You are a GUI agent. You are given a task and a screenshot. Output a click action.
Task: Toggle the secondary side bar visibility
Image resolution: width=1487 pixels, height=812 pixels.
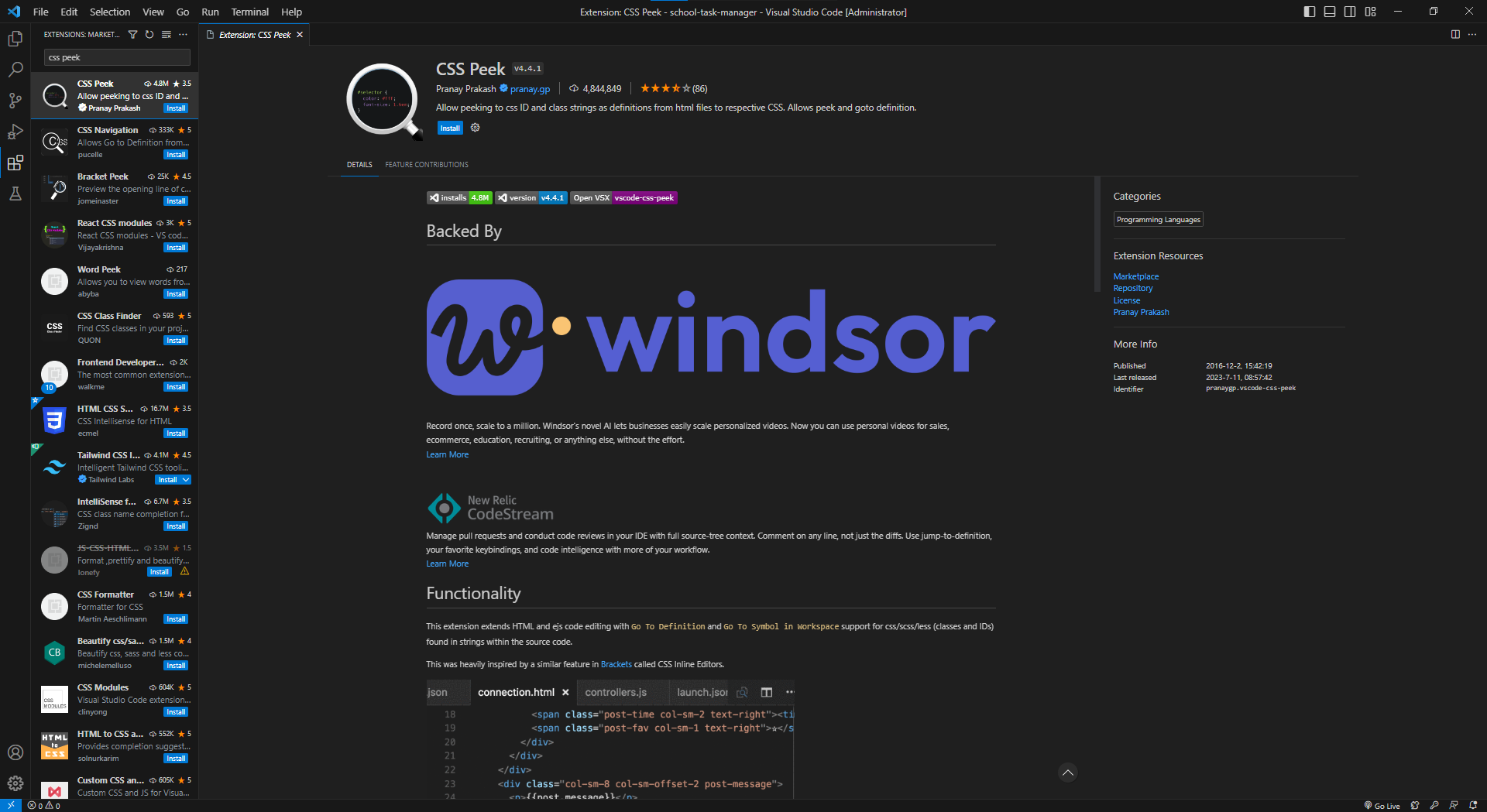coord(1350,12)
